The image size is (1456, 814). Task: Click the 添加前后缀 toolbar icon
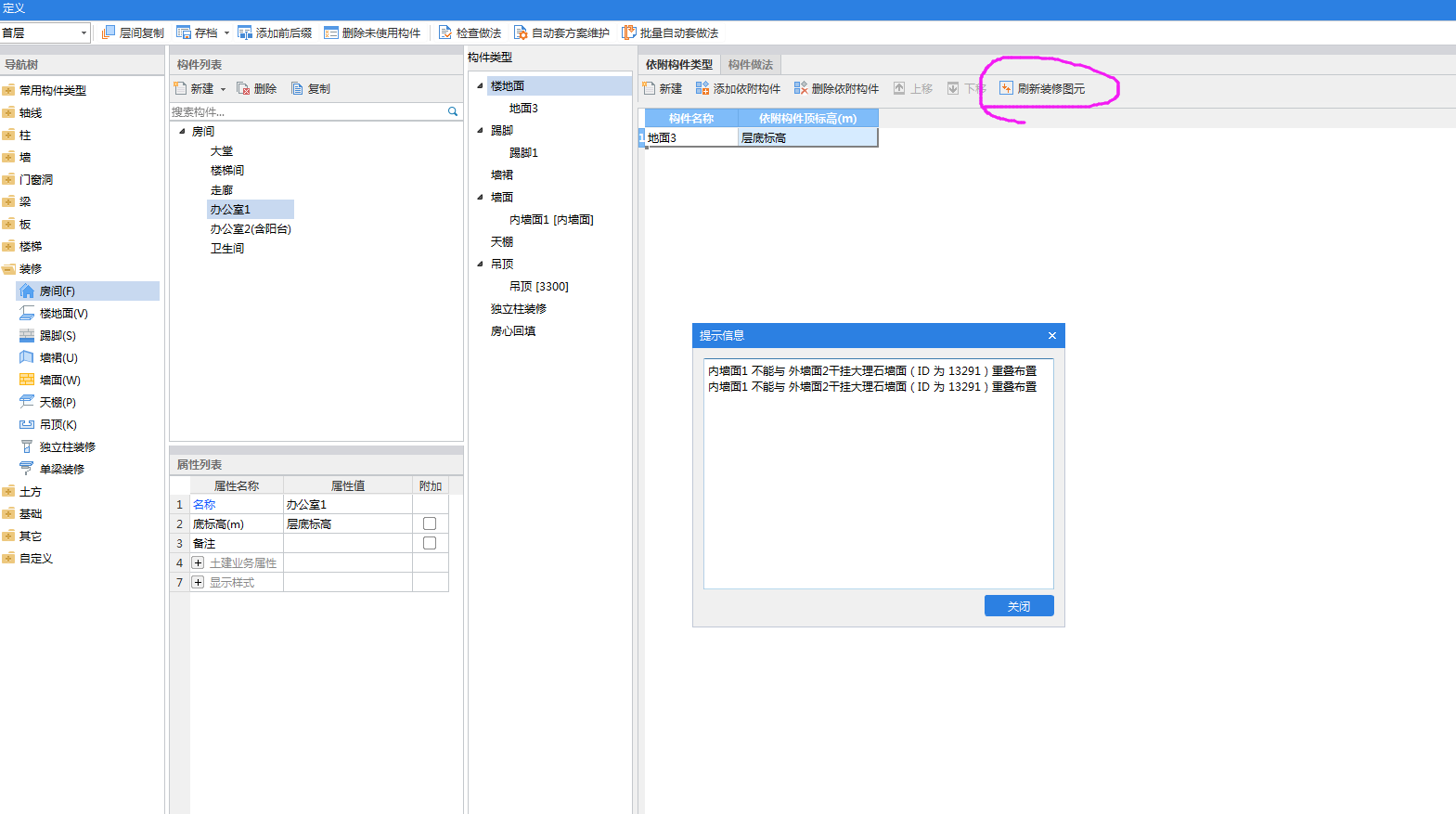pos(245,32)
